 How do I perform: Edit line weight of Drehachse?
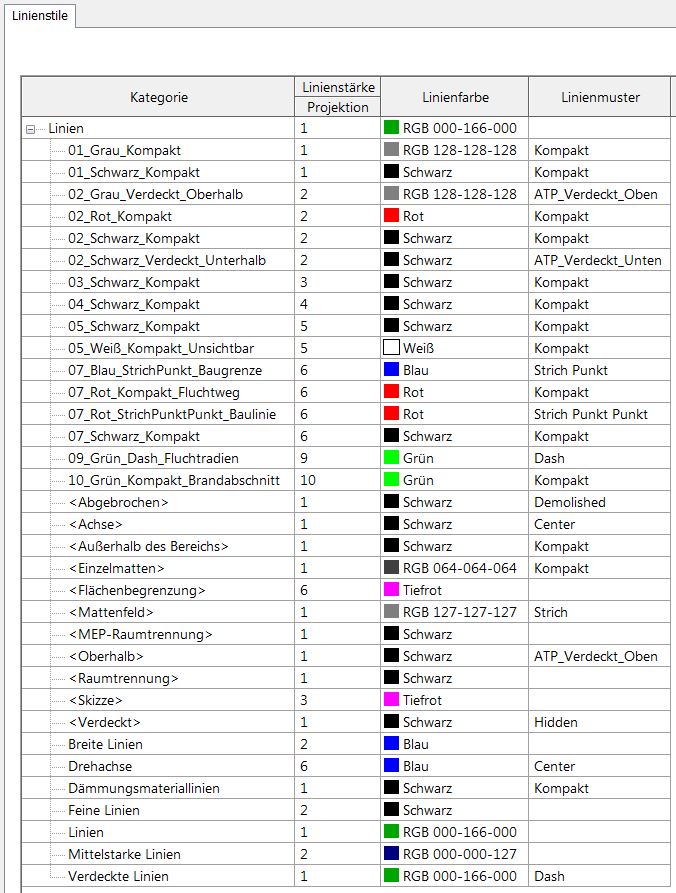[x=337, y=766]
